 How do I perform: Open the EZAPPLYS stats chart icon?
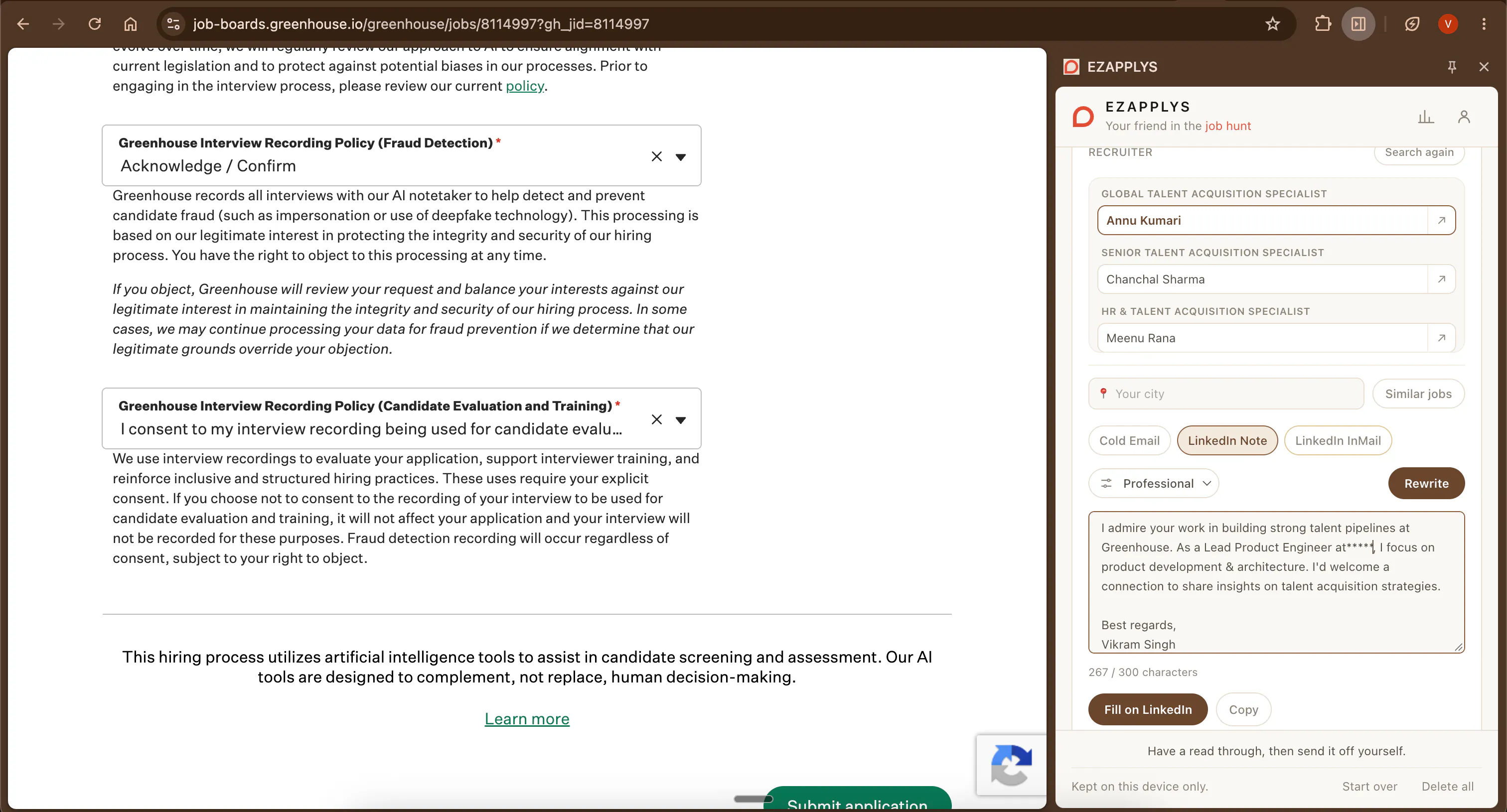1426,117
